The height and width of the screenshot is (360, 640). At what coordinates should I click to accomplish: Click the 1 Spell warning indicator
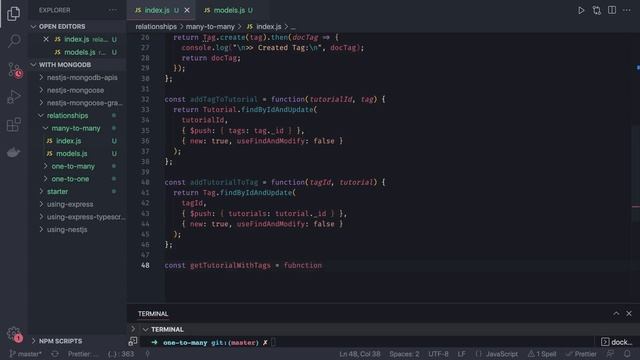(542, 354)
